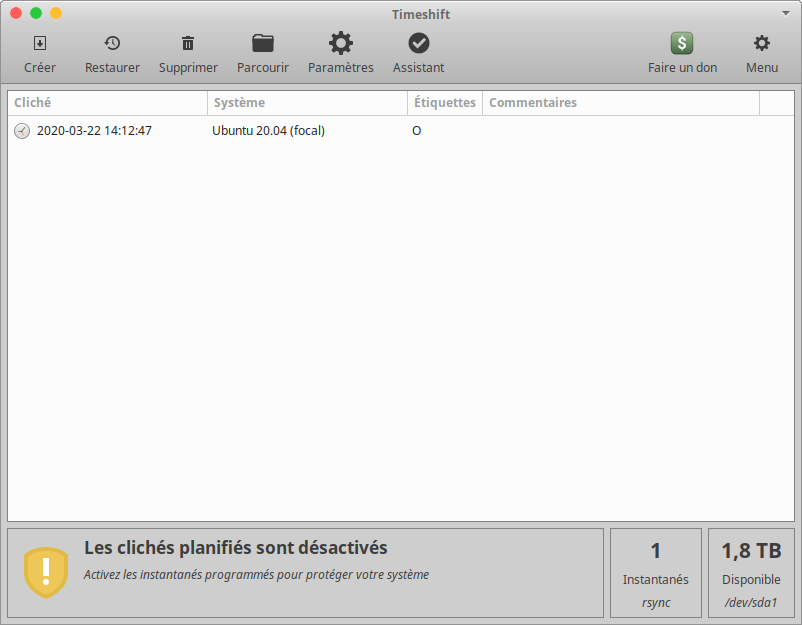Open Restaurer to restore a snapshot

(x=112, y=44)
